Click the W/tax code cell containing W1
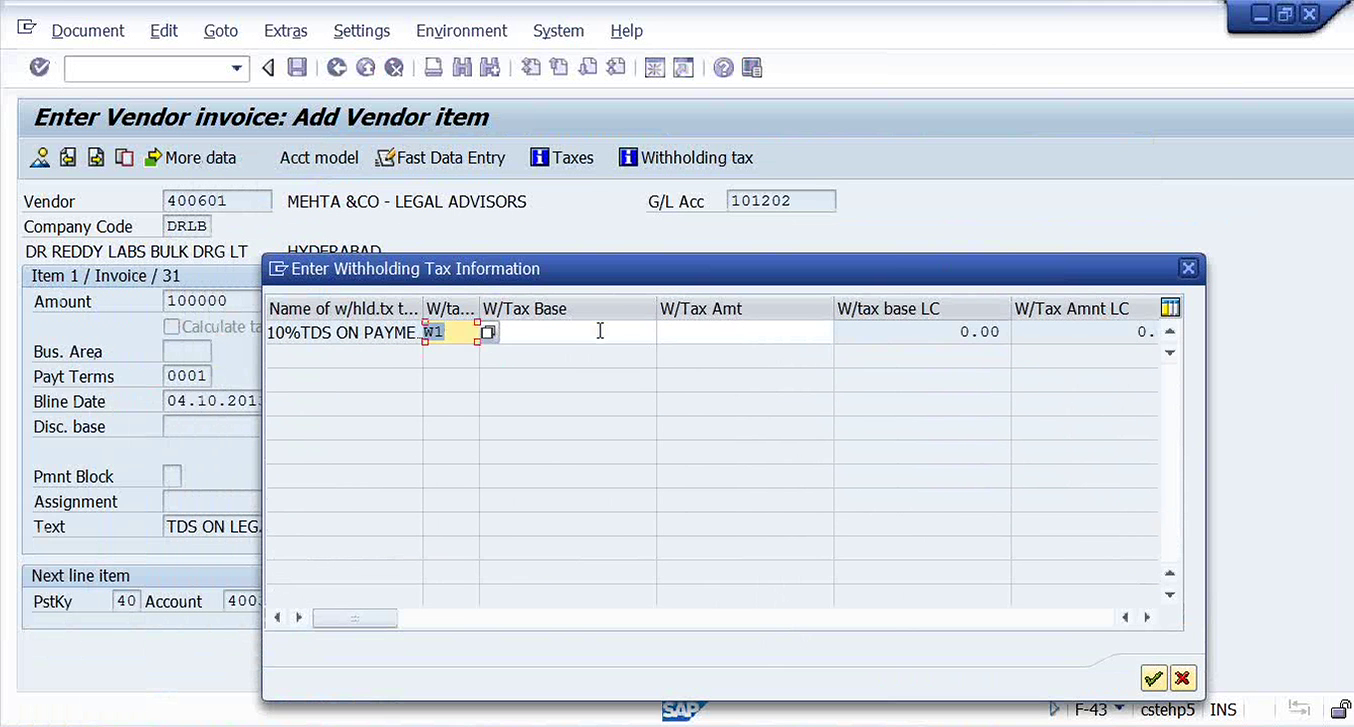1354x727 pixels. (x=450, y=332)
